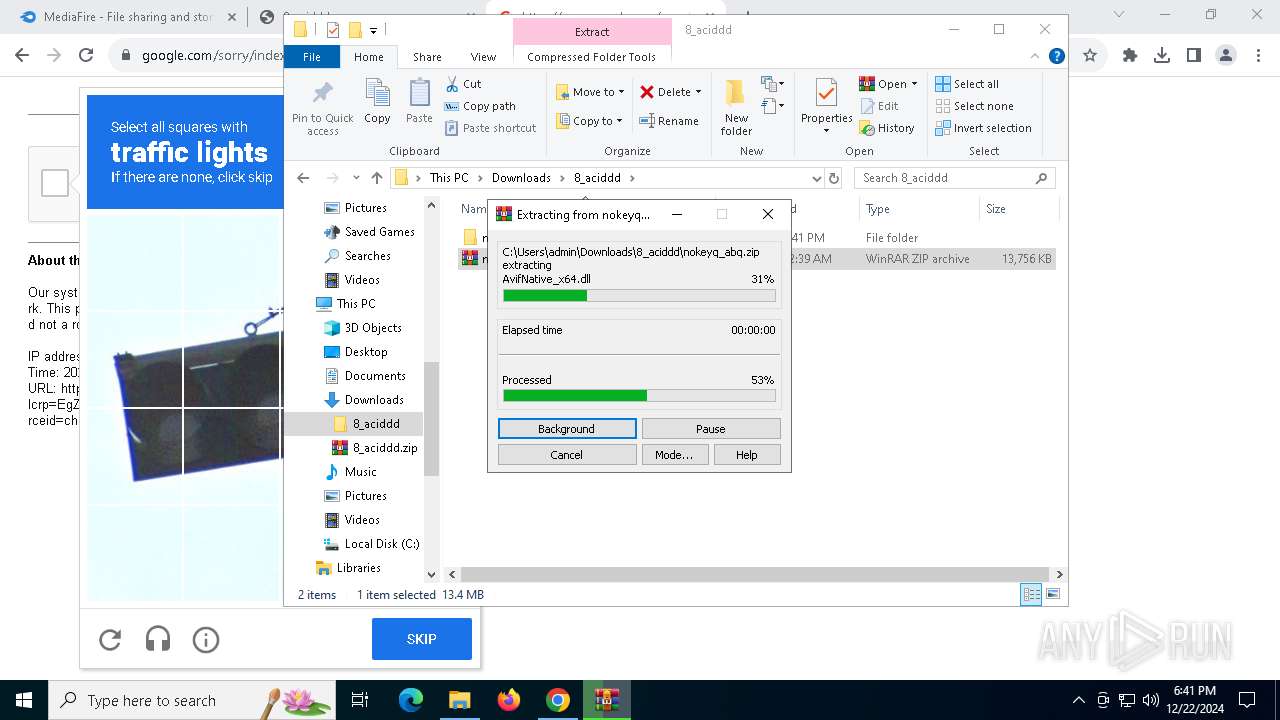The image size is (1280, 720).
Task: Open captcha help info icon
Action: (206, 639)
